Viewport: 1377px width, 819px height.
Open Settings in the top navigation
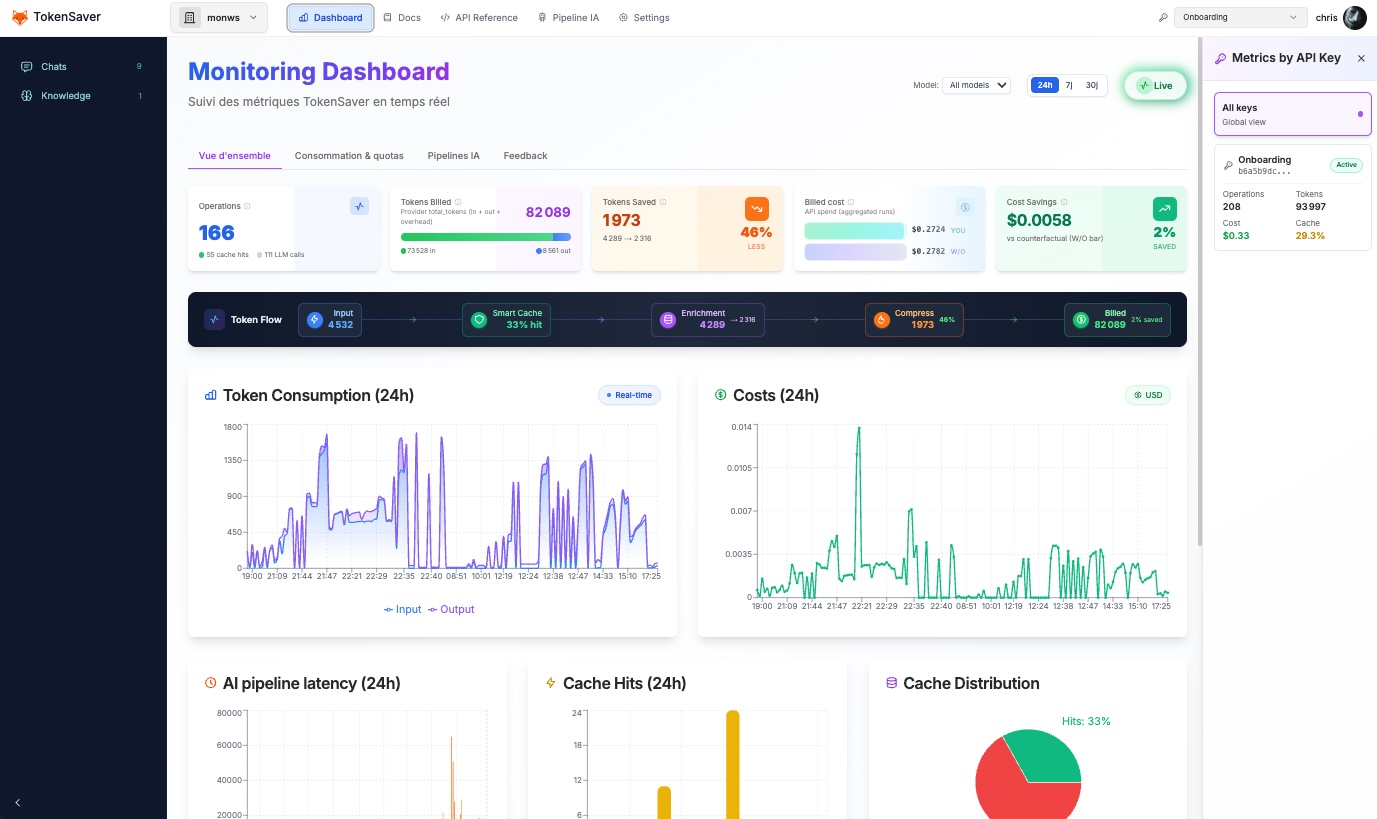(x=644, y=18)
